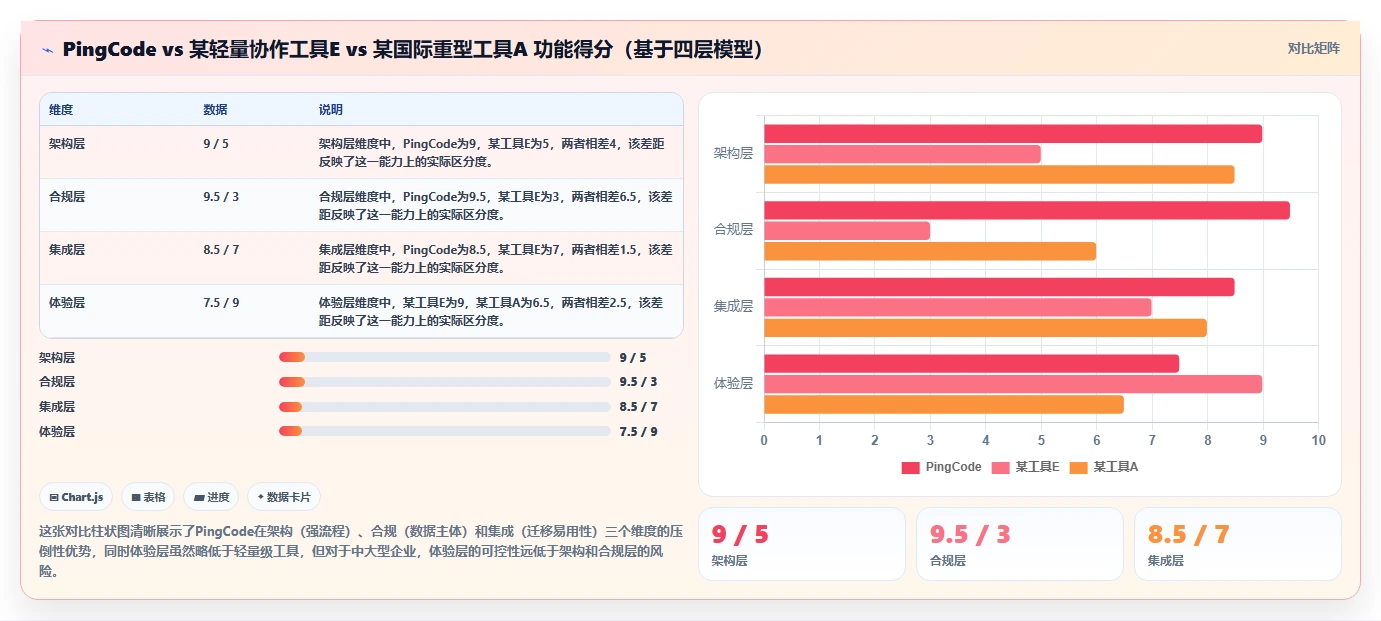The image size is (1381, 621).
Task: Click the 集成层 progress bar
Action: [444, 407]
